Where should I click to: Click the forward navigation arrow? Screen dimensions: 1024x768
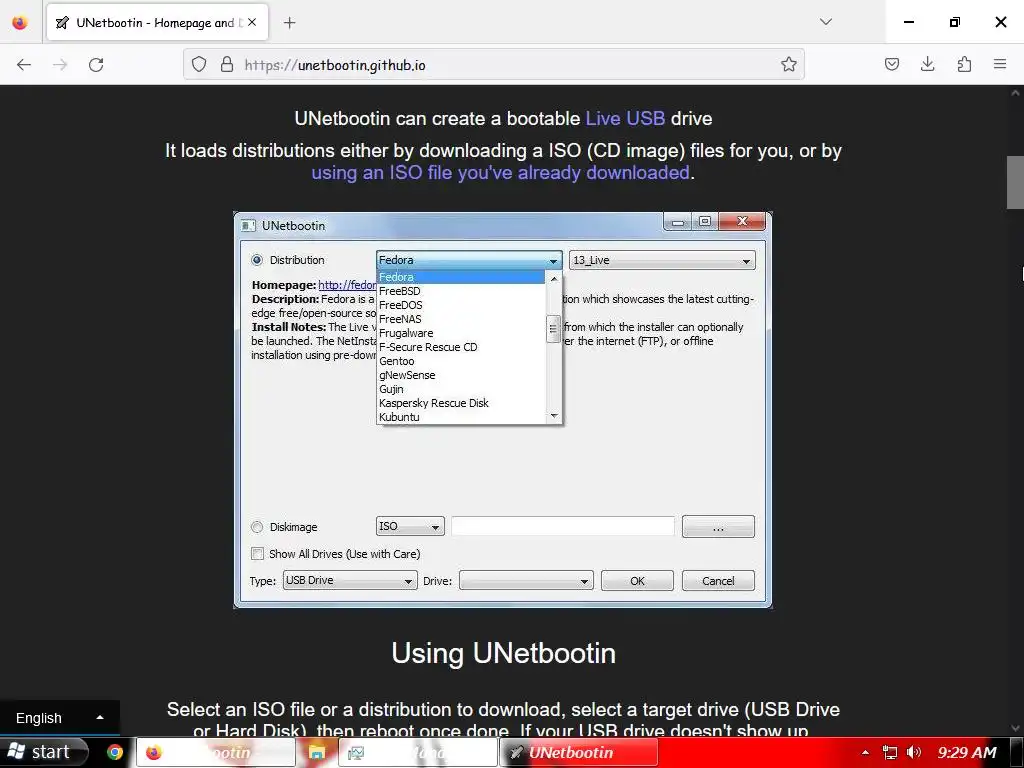coord(60,65)
